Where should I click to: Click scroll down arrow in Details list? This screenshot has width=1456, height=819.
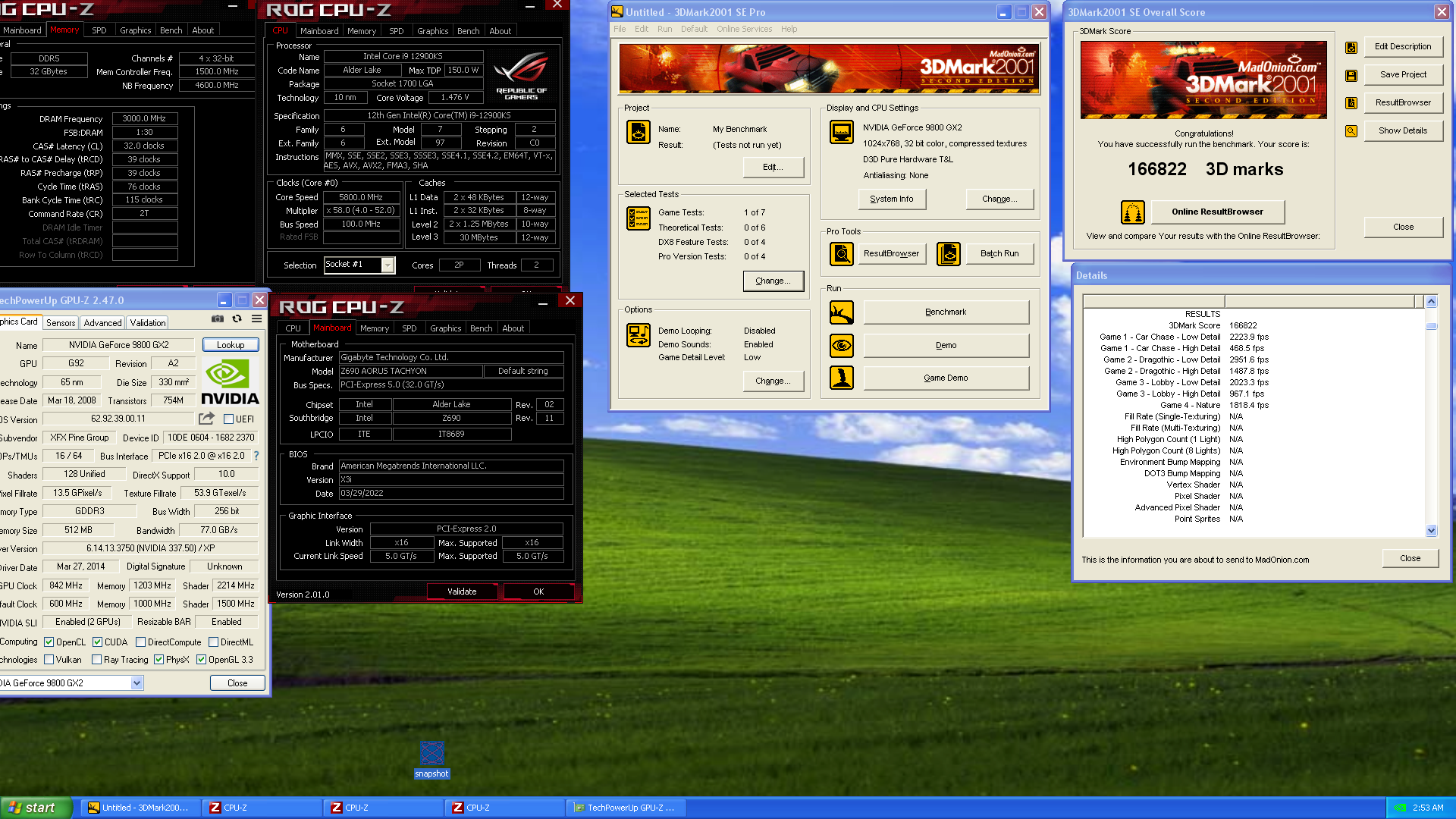pyautogui.click(x=1431, y=531)
